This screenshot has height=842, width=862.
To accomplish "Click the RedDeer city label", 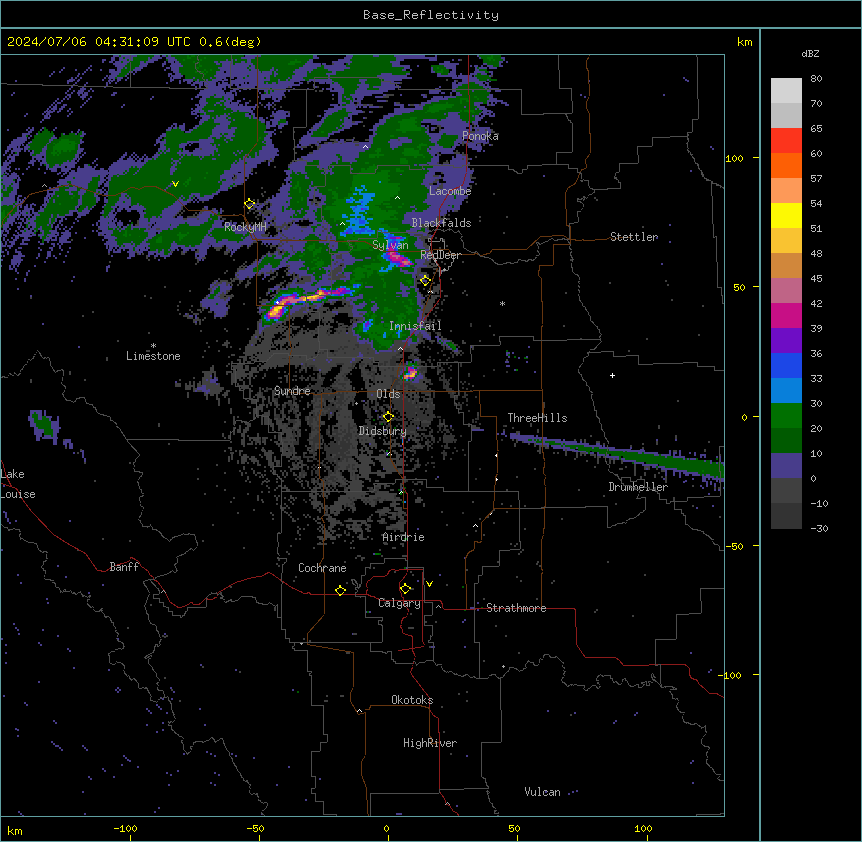I will coord(440,255).
